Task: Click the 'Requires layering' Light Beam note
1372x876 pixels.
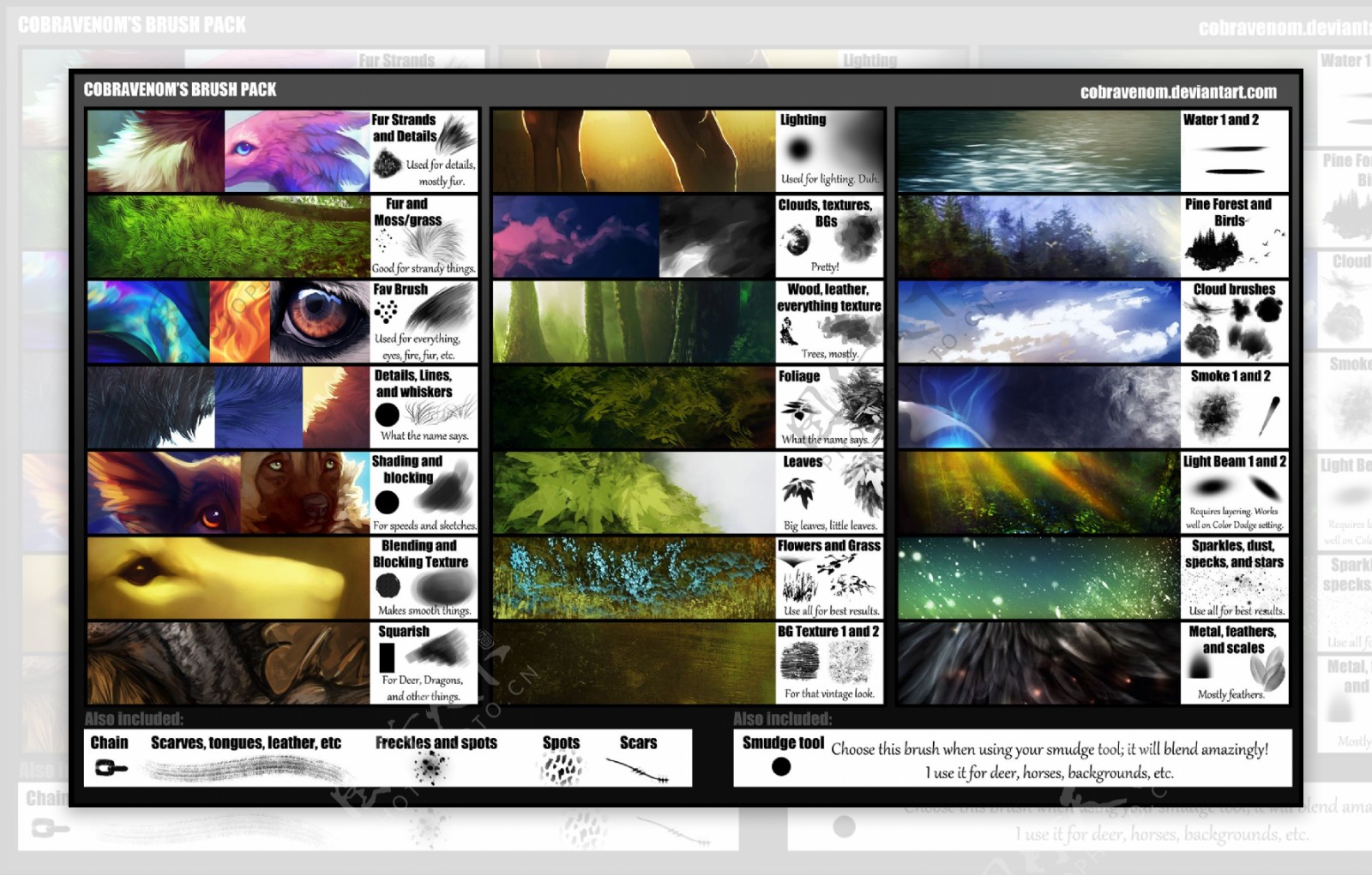Action: [x=1235, y=518]
